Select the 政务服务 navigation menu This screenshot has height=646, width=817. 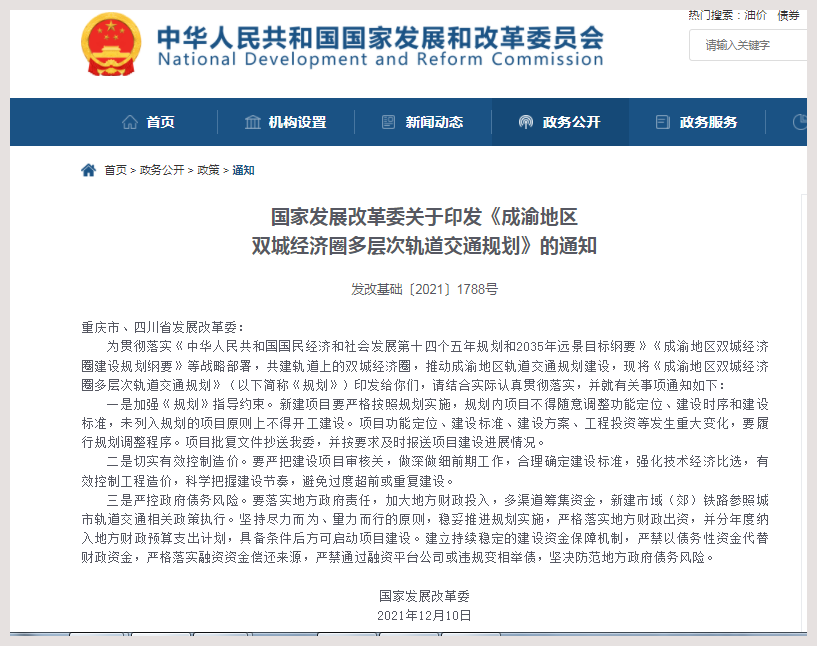coord(708,123)
